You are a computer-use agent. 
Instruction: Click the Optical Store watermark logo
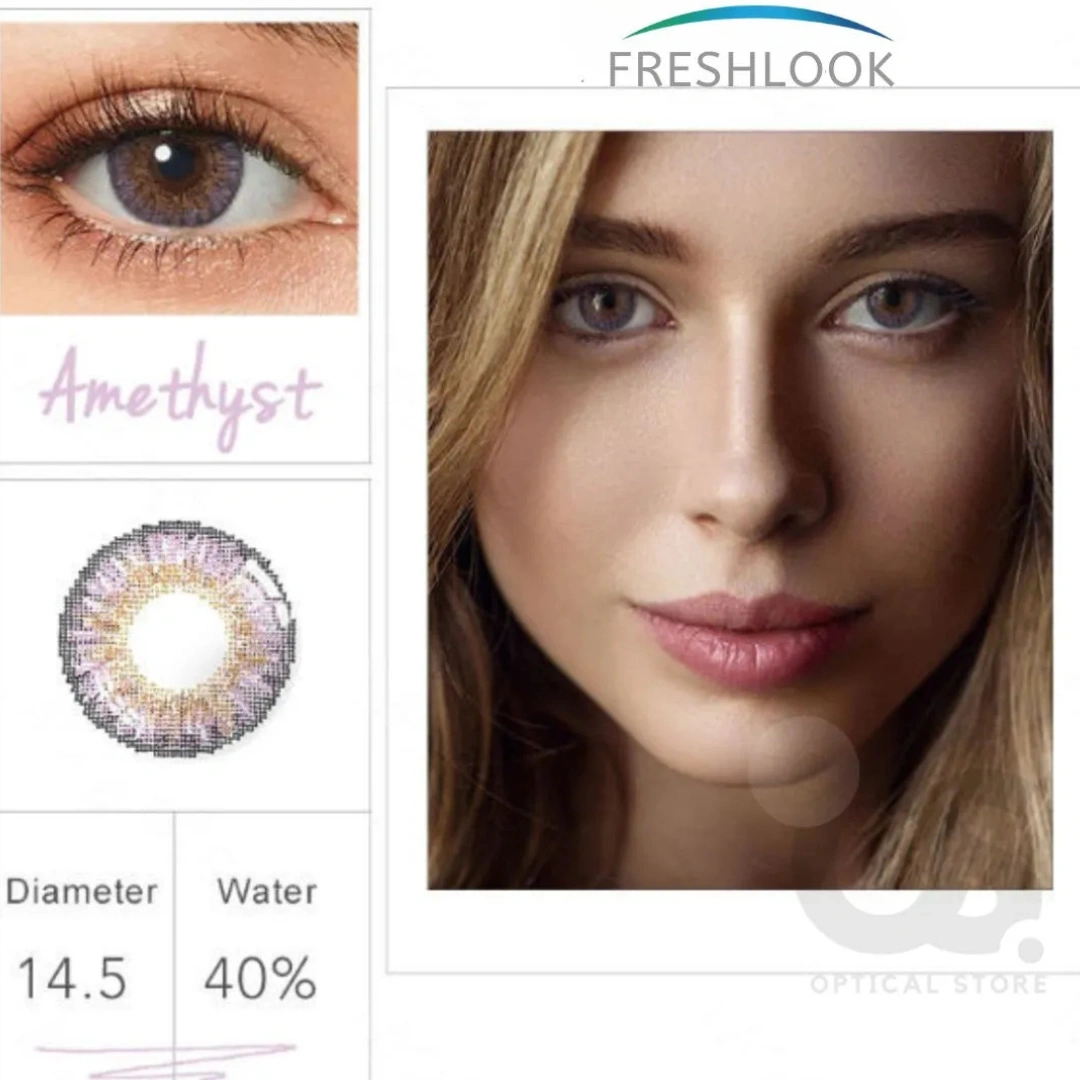[923, 923]
